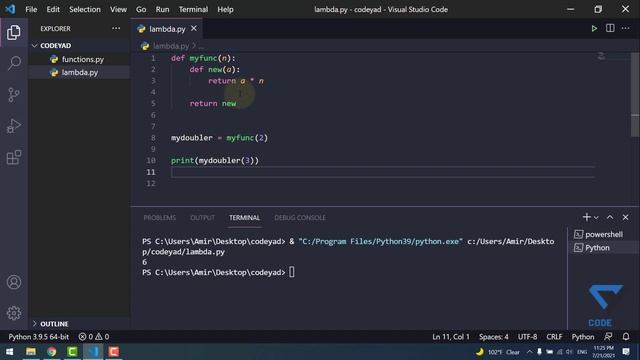This screenshot has width=640, height=360.
Task: Open the Run menu
Action: pos(162,9)
